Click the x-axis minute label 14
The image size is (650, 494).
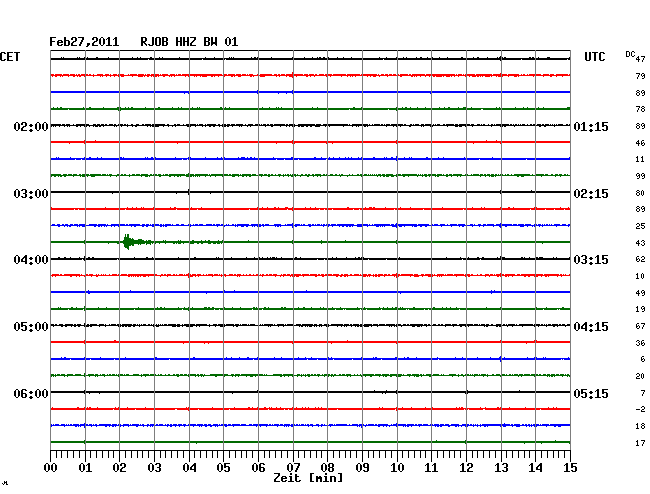coord(535,468)
